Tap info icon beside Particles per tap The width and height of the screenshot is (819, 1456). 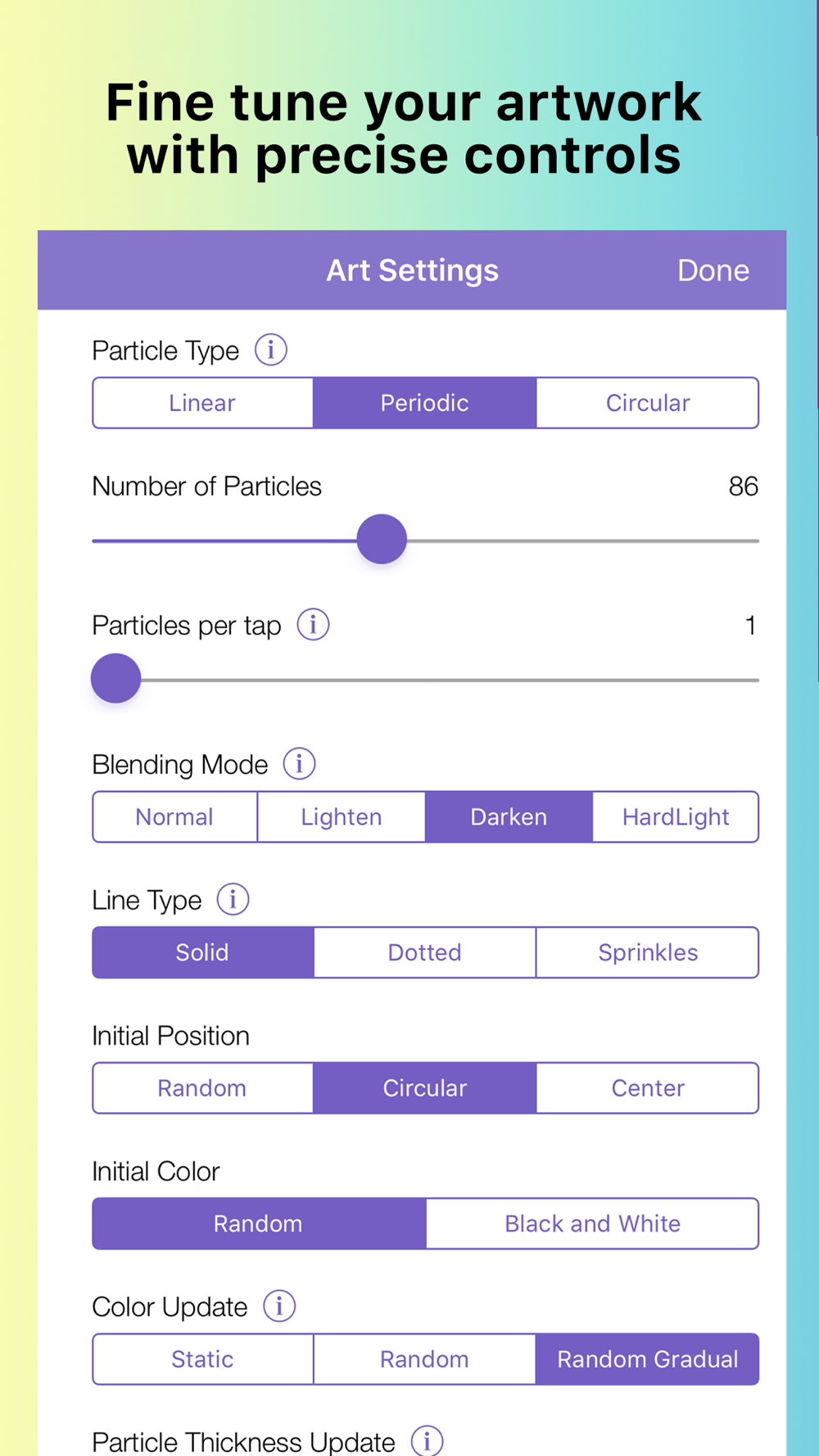(x=313, y=624)
